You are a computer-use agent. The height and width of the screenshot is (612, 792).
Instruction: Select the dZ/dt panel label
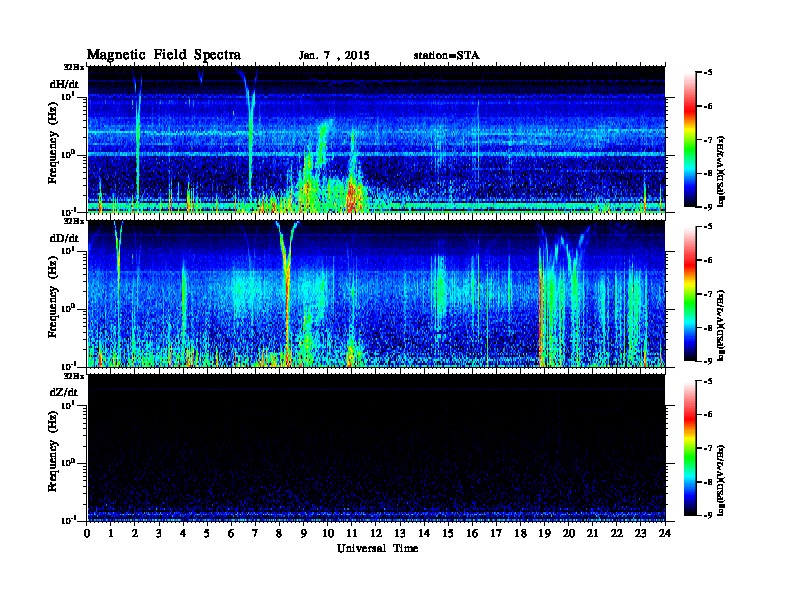64,392
